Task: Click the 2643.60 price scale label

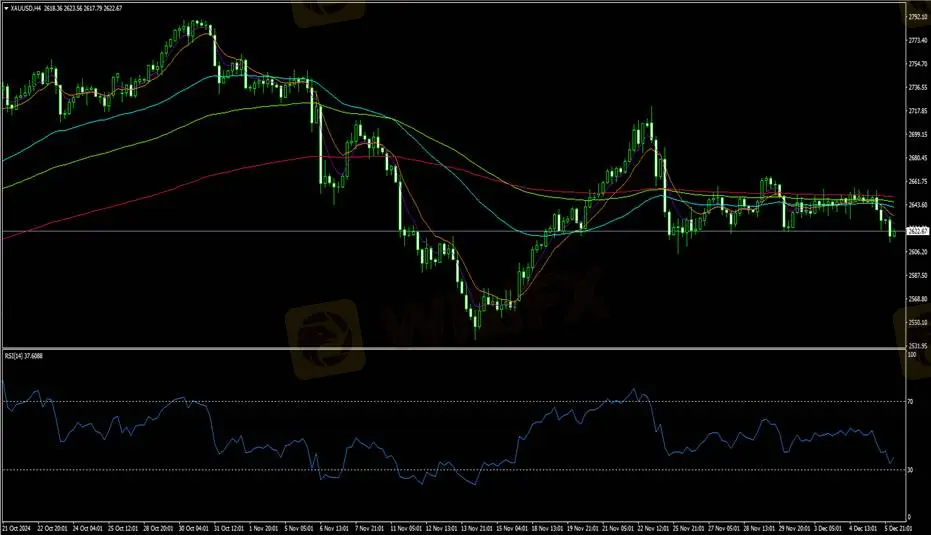Action: [x=918, y=205]
